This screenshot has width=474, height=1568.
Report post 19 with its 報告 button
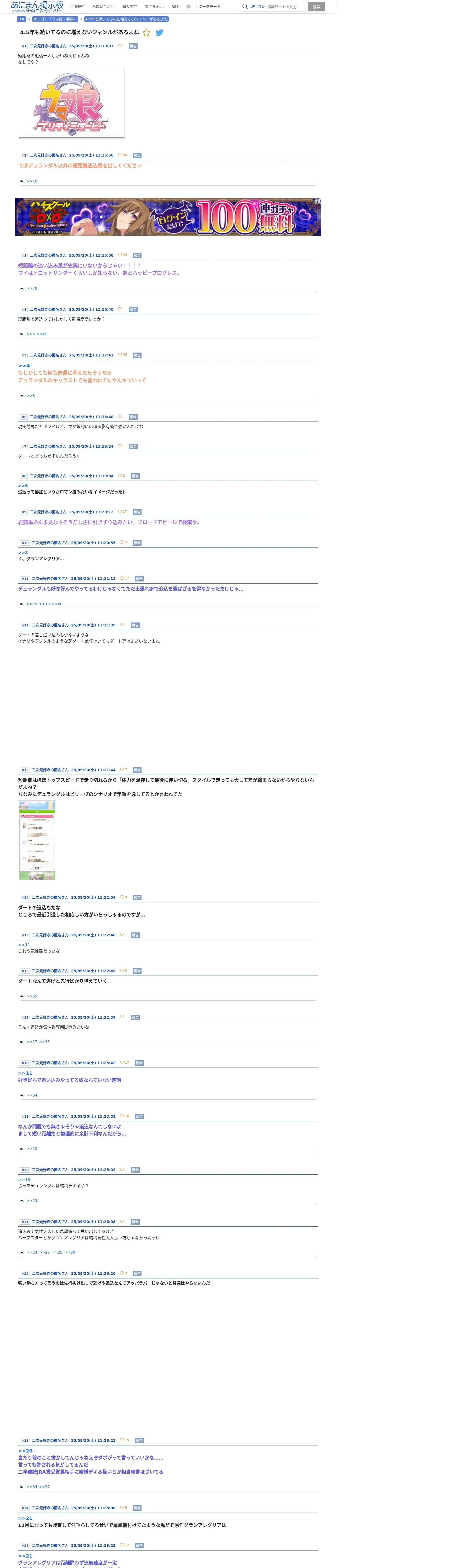click(x=139, y=1117)
